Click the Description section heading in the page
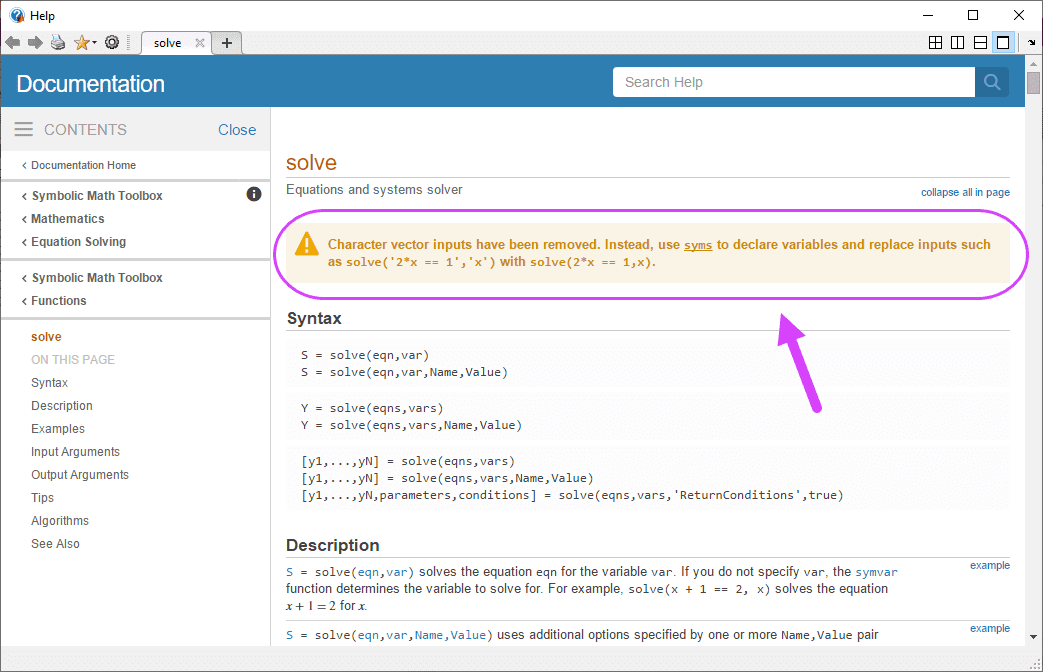 333,545
